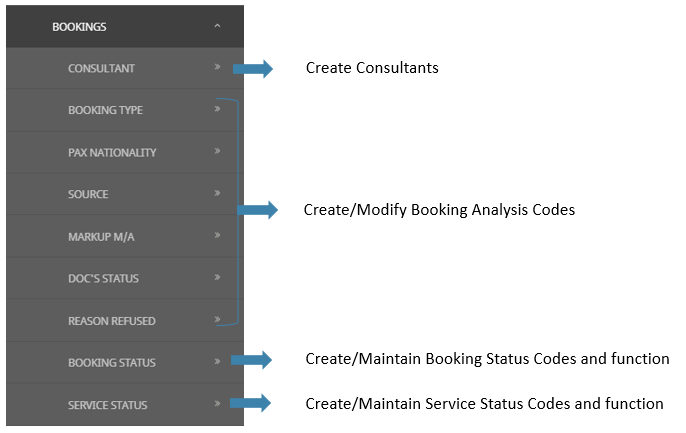Click double-arrow icon beside BOOKING STATUS
The image size is (686, 433).
217,361
